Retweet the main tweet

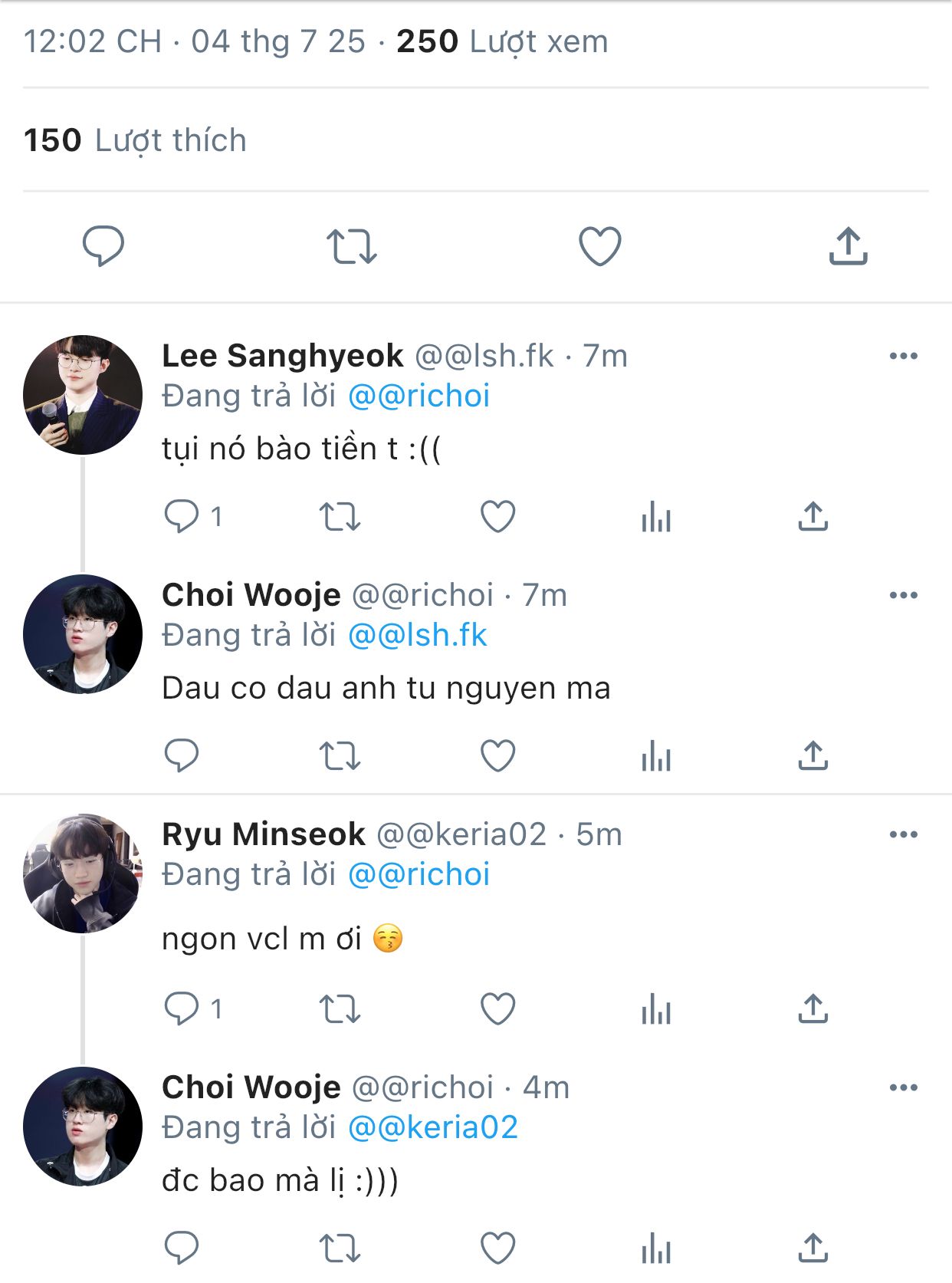click(352, 246)
